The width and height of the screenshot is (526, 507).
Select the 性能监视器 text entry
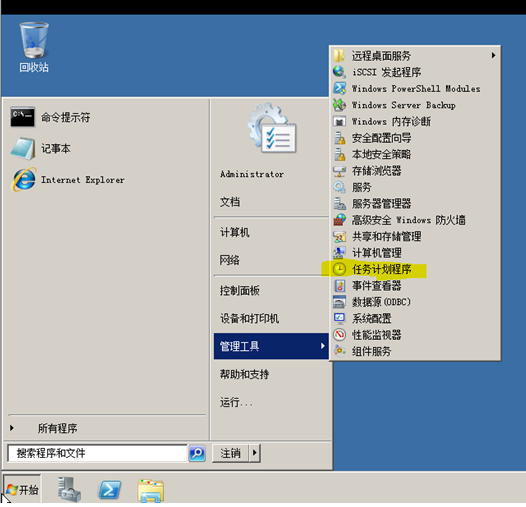tap(377, 335)
